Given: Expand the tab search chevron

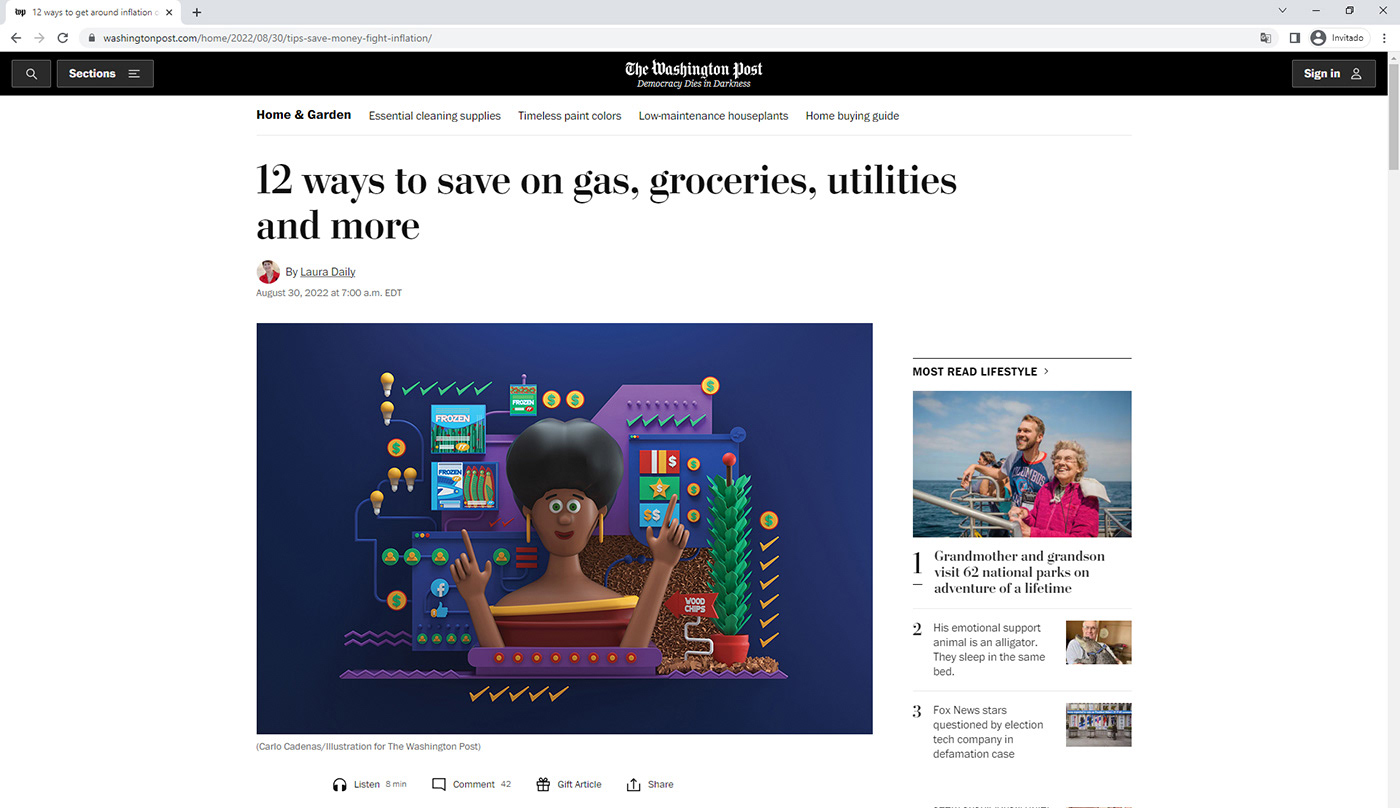Looking at the screenshot, I should [x=1283, y=11].
